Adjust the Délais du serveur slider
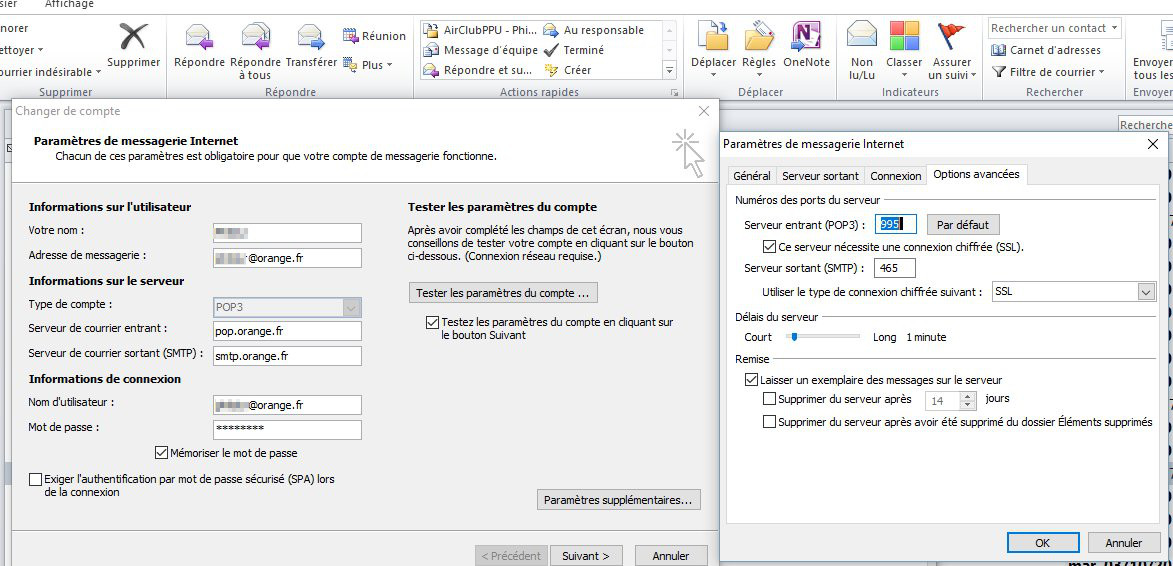 tap(794, 337)
